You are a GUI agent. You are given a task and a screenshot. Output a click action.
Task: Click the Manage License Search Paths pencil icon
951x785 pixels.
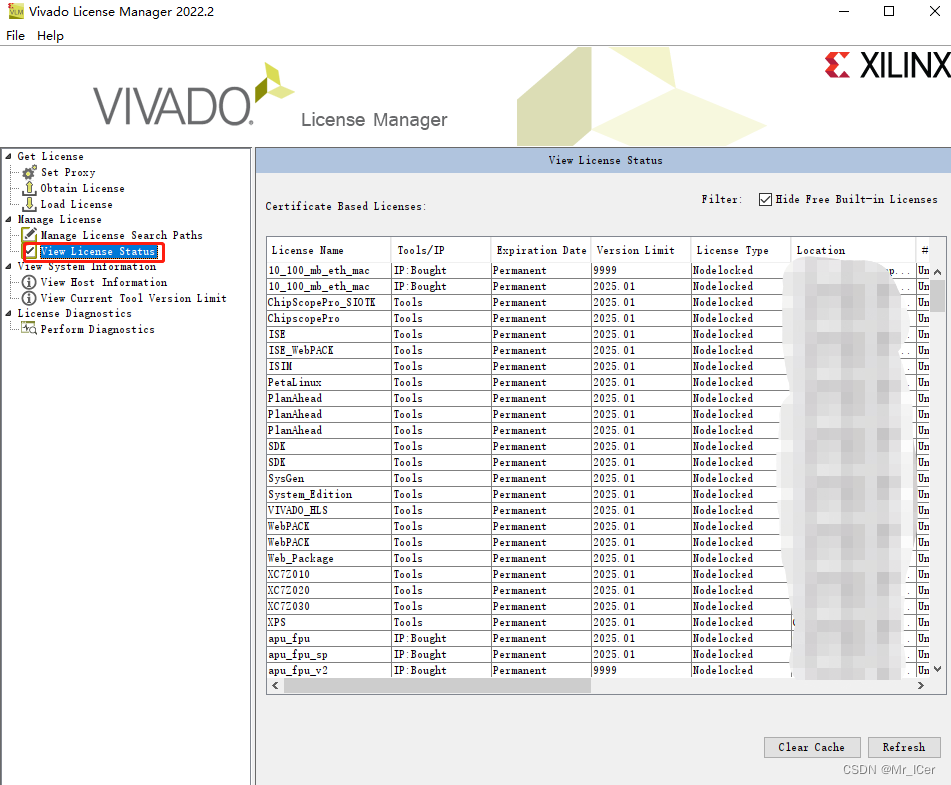(29, 235)
